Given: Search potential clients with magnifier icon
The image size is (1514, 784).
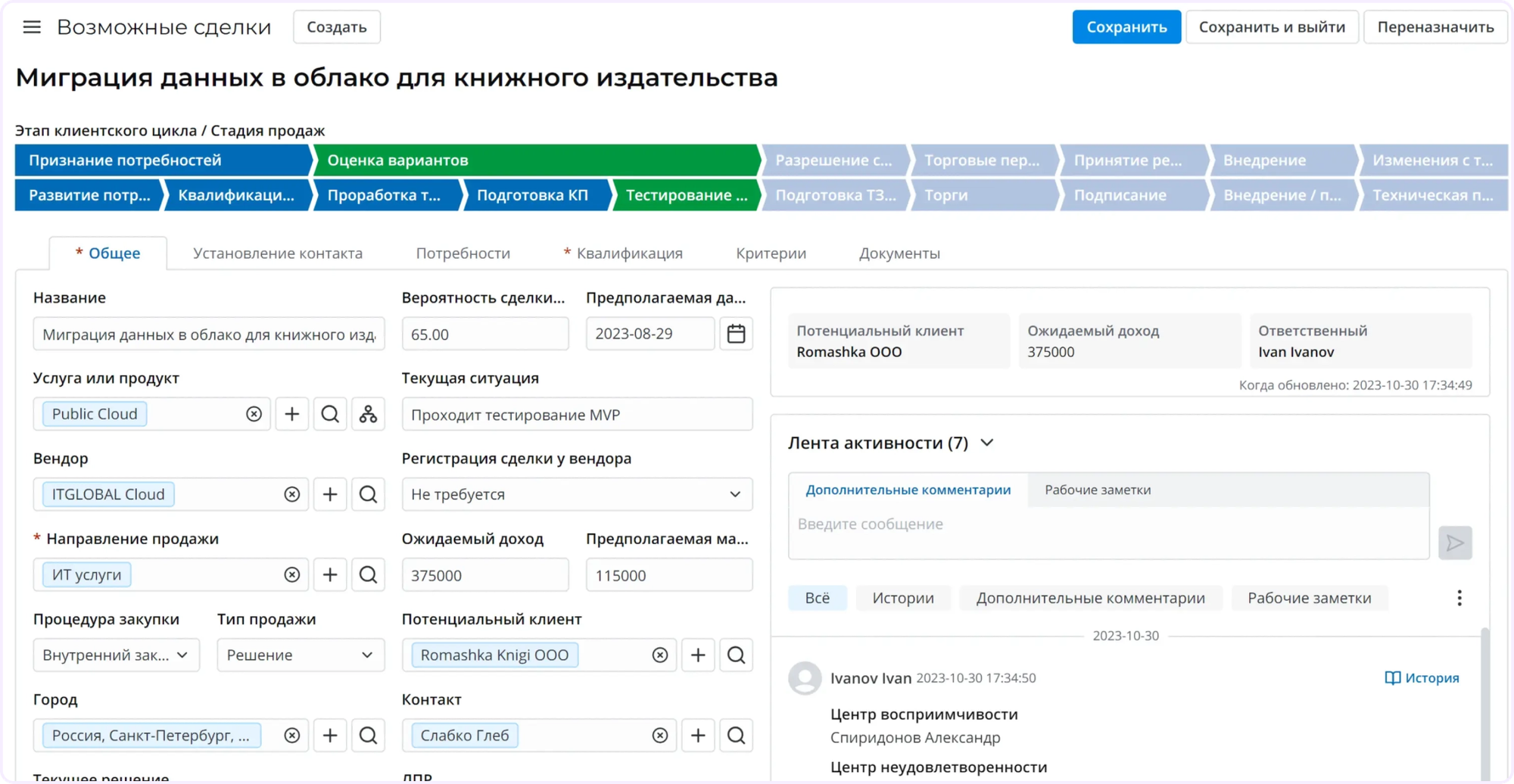Looking at the screenshot, I should (736, 655).
